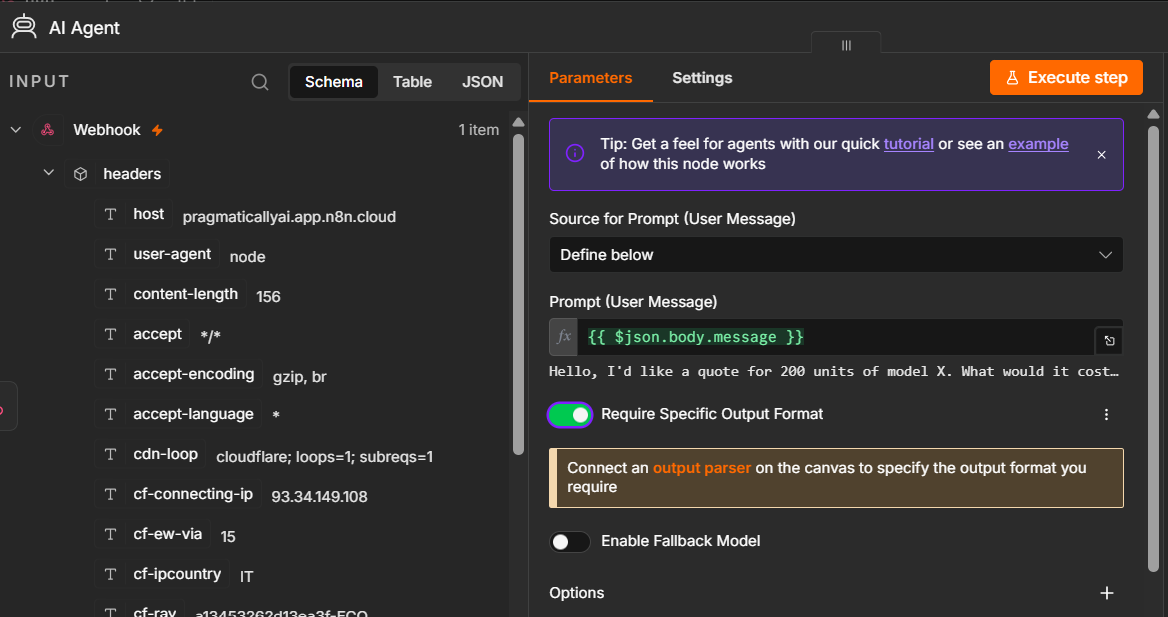
Task: Open the input search magnifier
Action: tap(260, 82)
